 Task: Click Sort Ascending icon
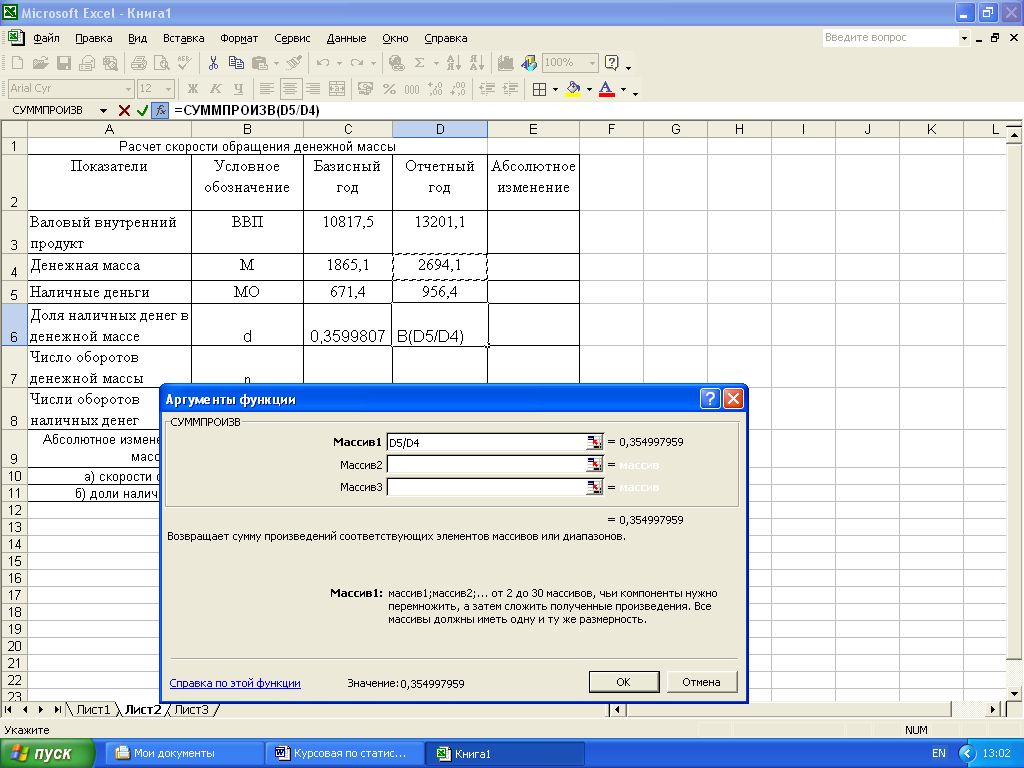(453, 63)
